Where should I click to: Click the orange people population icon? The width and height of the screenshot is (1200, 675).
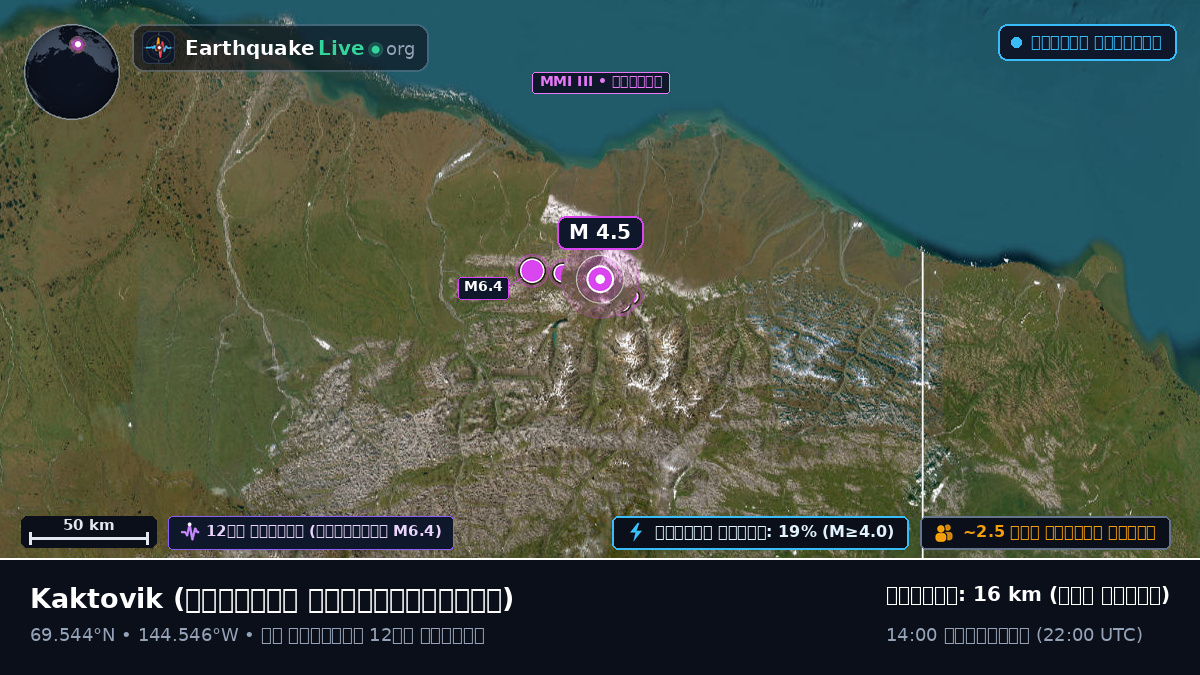click(944, 533)
